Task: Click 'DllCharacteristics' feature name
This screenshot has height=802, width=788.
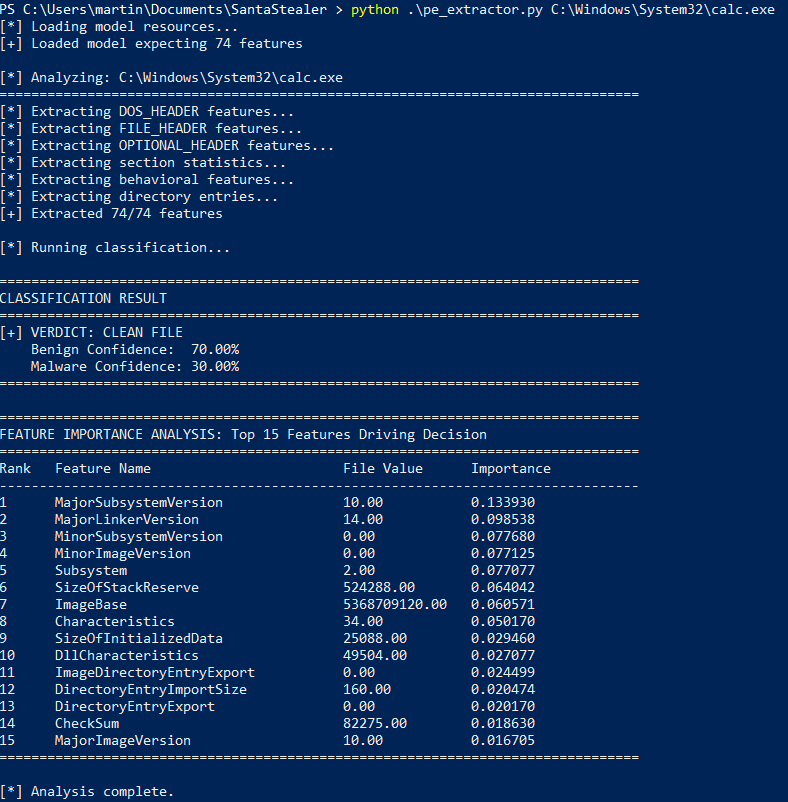Action: point(127,656)
